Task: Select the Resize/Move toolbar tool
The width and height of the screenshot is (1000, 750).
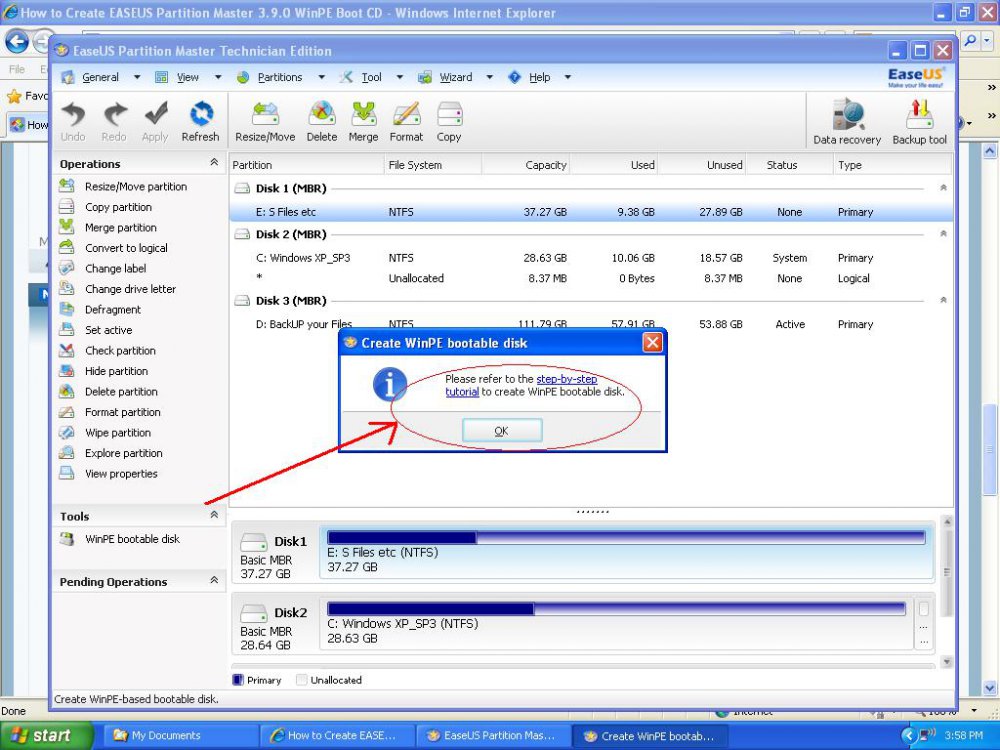Action: click(265, 122)
